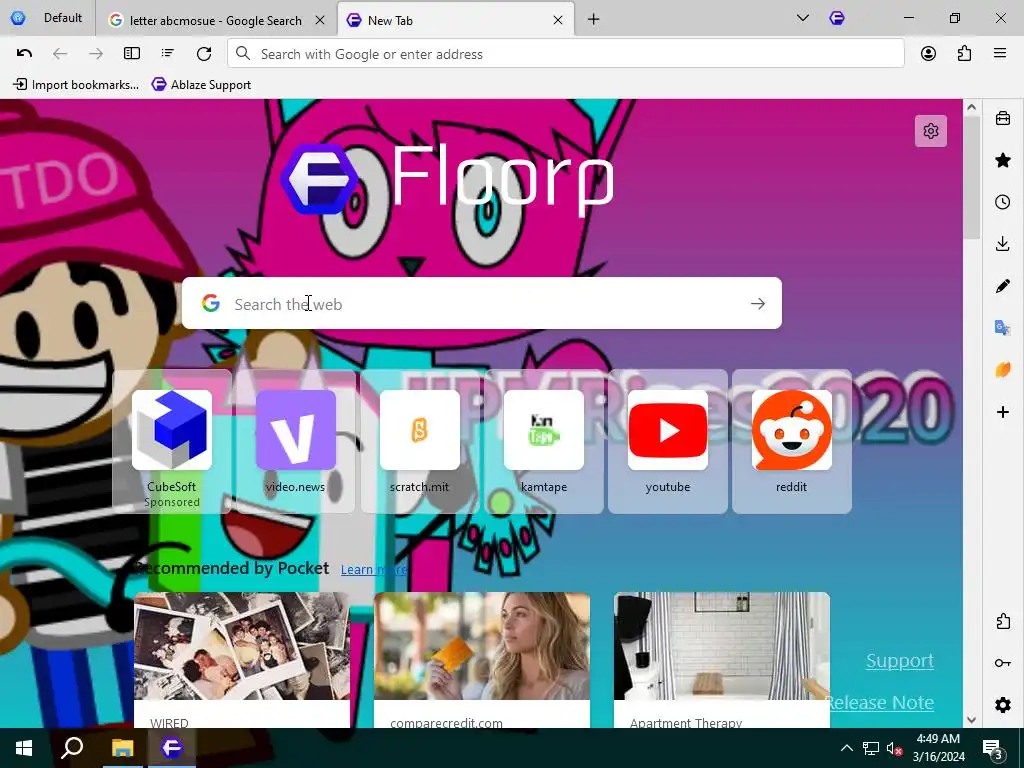Focus the address bar
Screen dimensions: 1024x768
pyautogui.click(x=566, y=54)
